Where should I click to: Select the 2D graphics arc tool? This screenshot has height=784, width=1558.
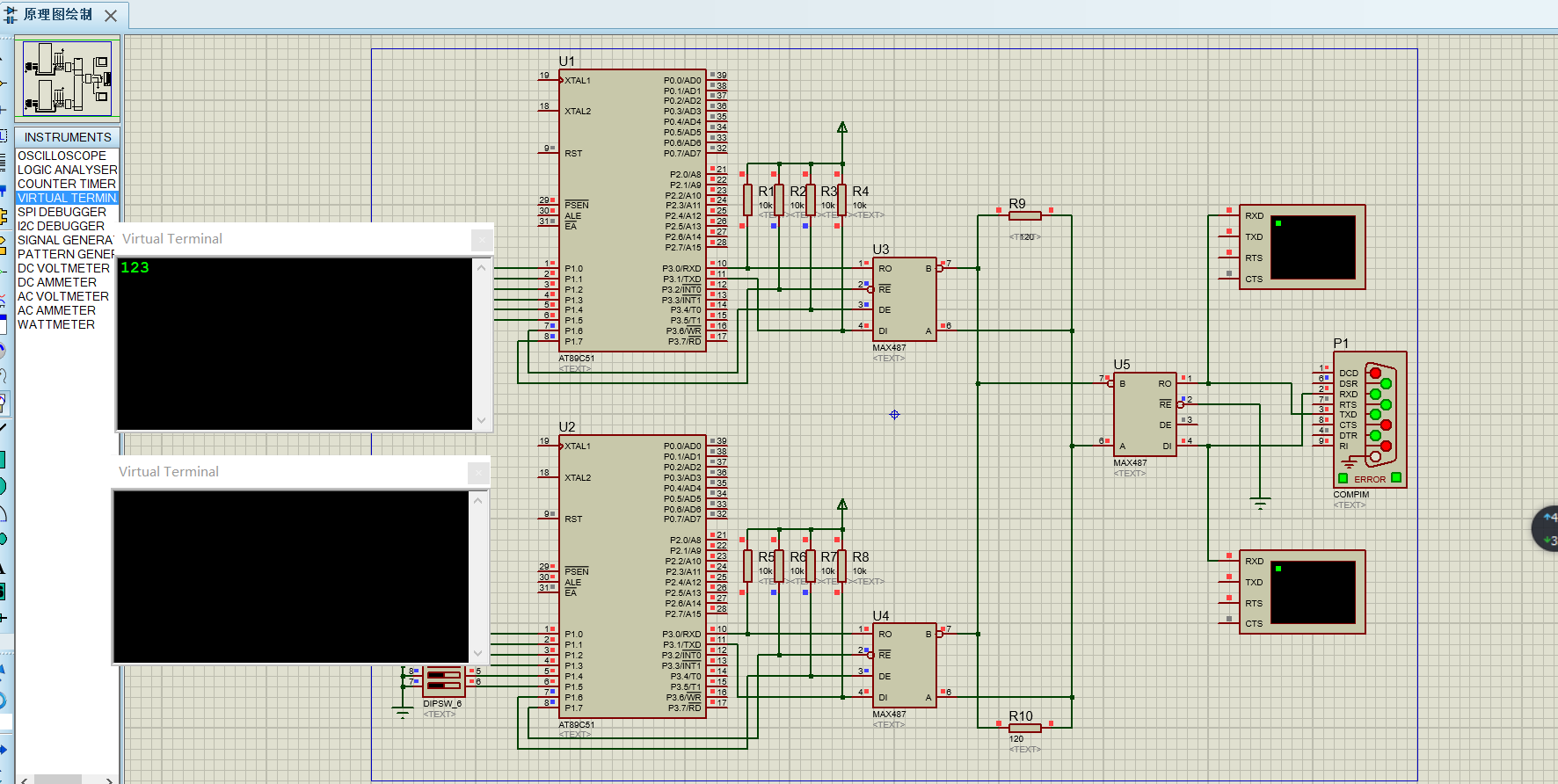(3, 512)
